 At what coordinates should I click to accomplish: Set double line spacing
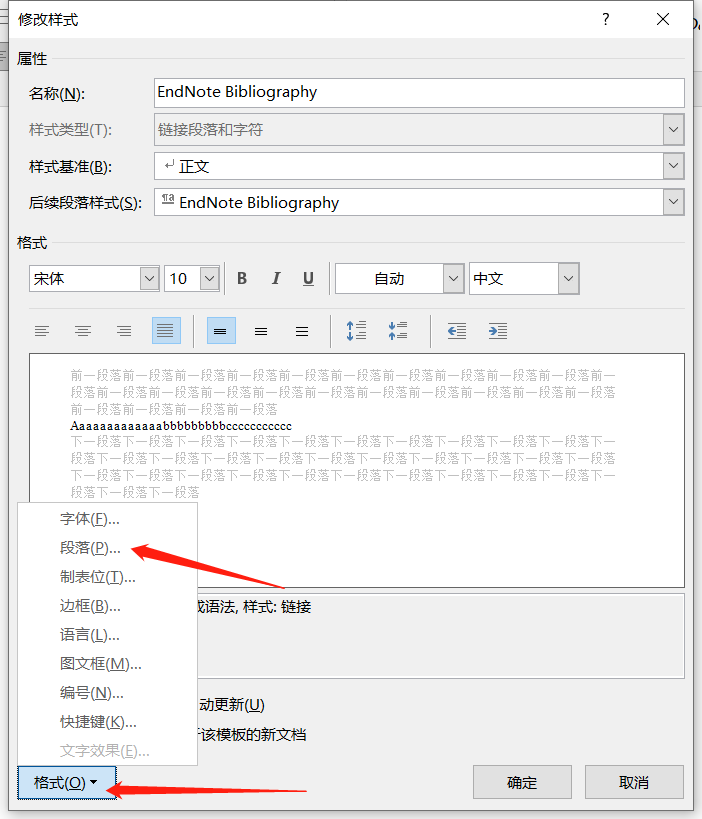302,331
